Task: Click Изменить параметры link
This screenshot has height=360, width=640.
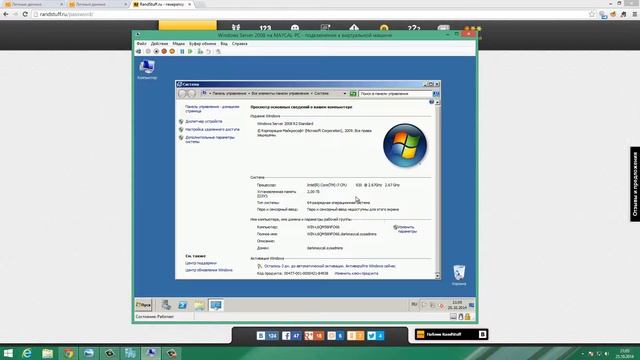Action: coord(407,229)
